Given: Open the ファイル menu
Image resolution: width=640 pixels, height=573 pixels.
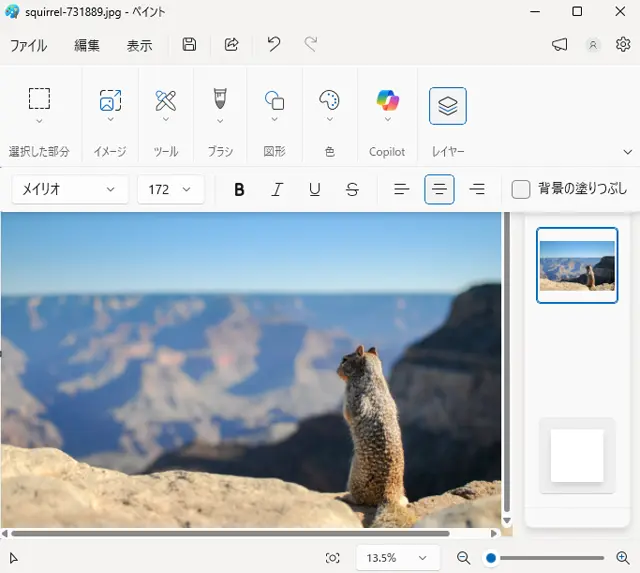Looking at the screenshot, I should click(28, 45).
